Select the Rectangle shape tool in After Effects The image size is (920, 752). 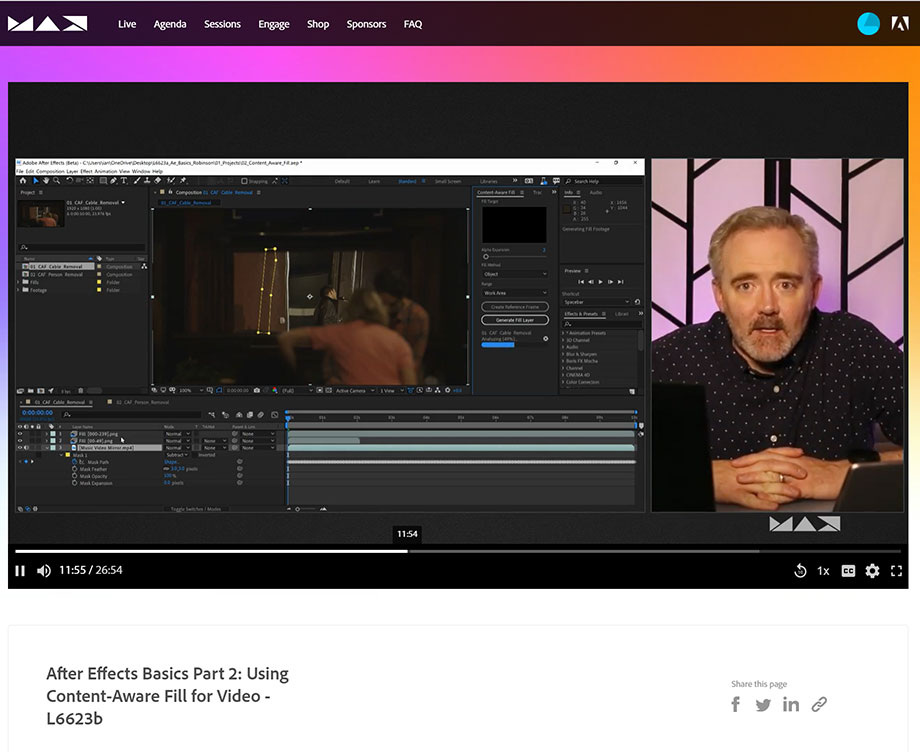pyautogui.click(x=103, y=181)
